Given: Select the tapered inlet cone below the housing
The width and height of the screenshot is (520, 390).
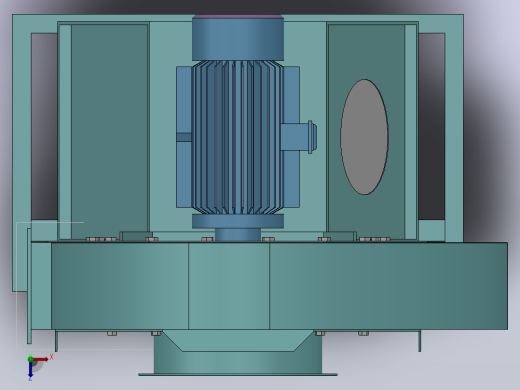Looking at the screenshot, I should pos(238,341).
